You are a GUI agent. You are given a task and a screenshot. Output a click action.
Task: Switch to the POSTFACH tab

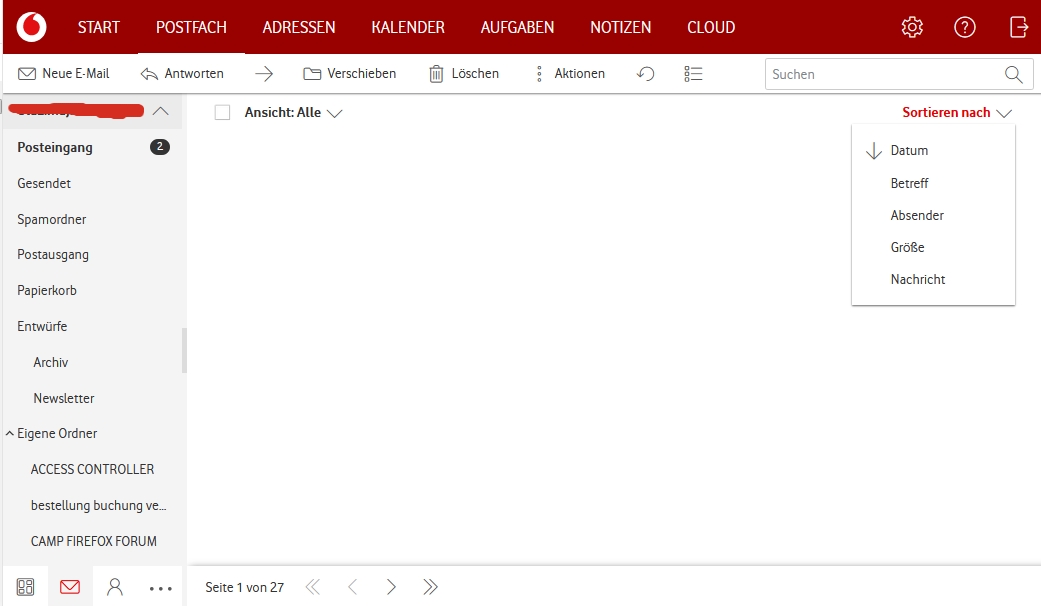191,27
